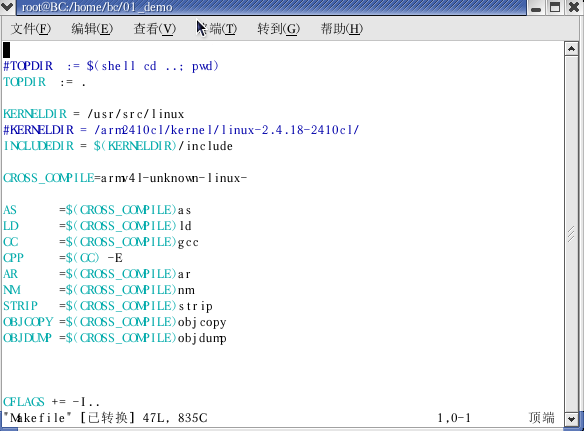The height and width of the screenshot is (431, 584).
Task: Open the 终端(T) menu
Action: tap(217, 29)
